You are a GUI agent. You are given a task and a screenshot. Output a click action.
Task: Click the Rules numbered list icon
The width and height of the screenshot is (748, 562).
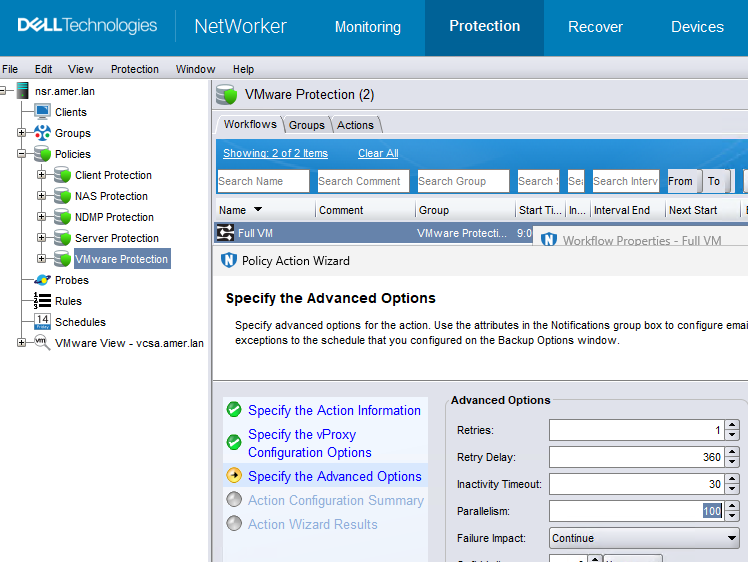point(42,301)
